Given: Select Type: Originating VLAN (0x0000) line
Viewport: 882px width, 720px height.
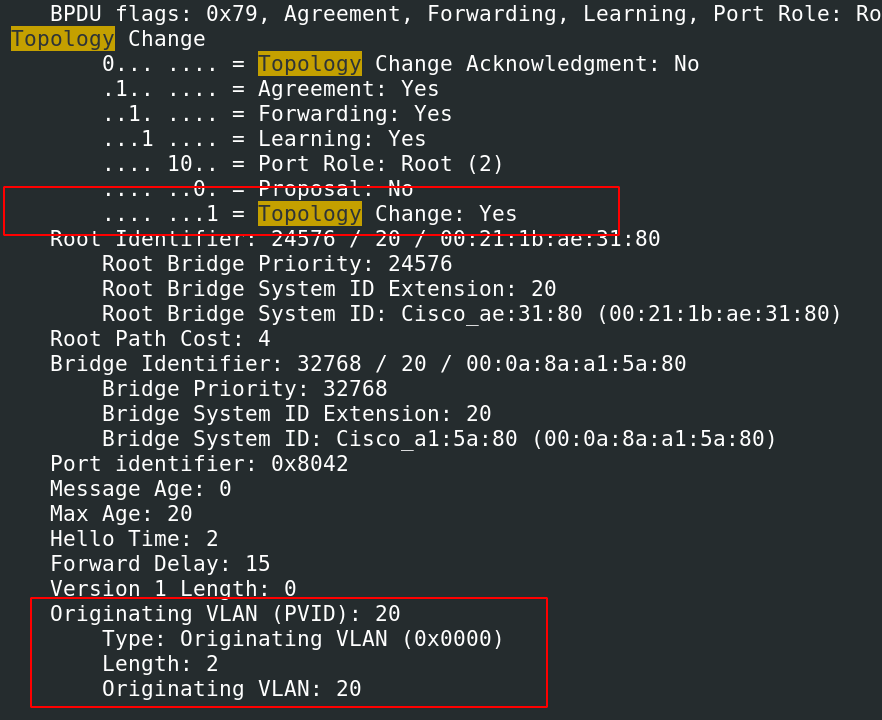Looking at the screenshot, I should [302, 639].
